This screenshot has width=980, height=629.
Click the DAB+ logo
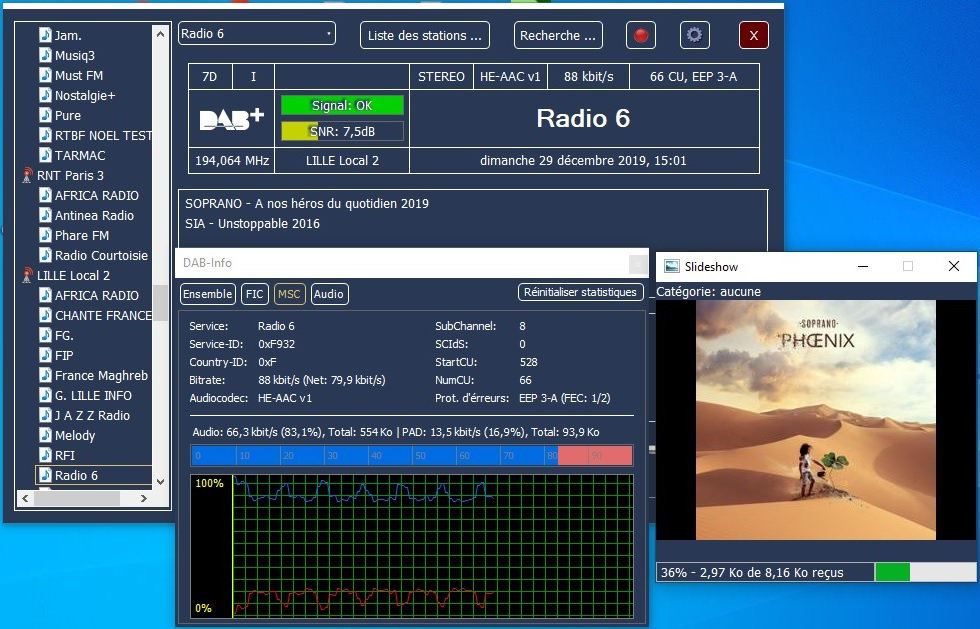click(x=231, y=119)
